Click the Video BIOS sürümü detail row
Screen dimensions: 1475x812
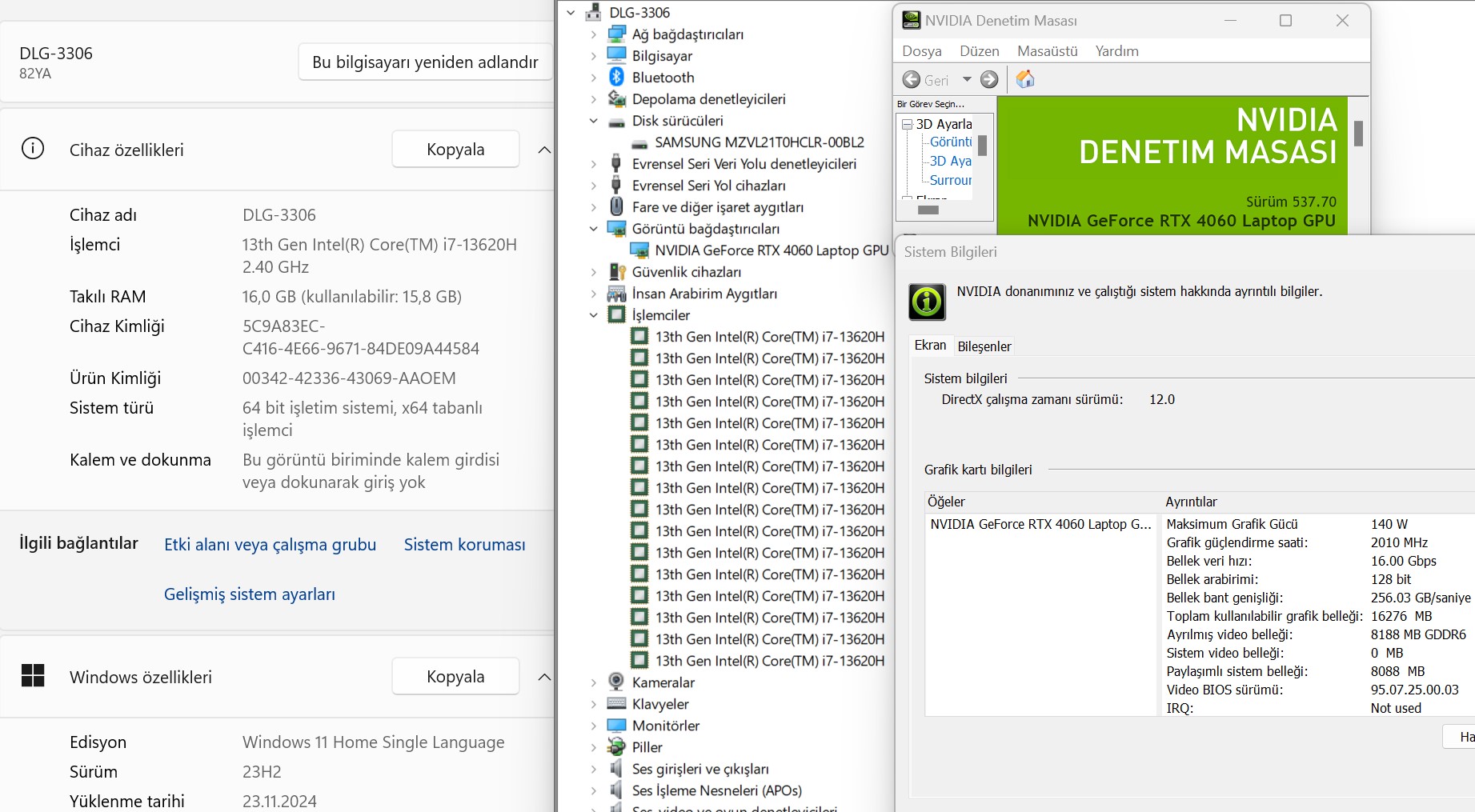coord(1318,690)
